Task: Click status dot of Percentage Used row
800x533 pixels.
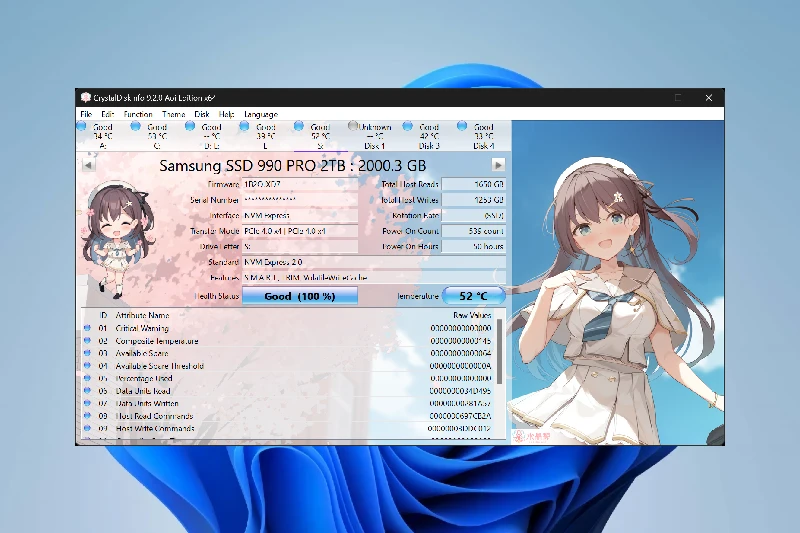Action: (x=87, y=378)
